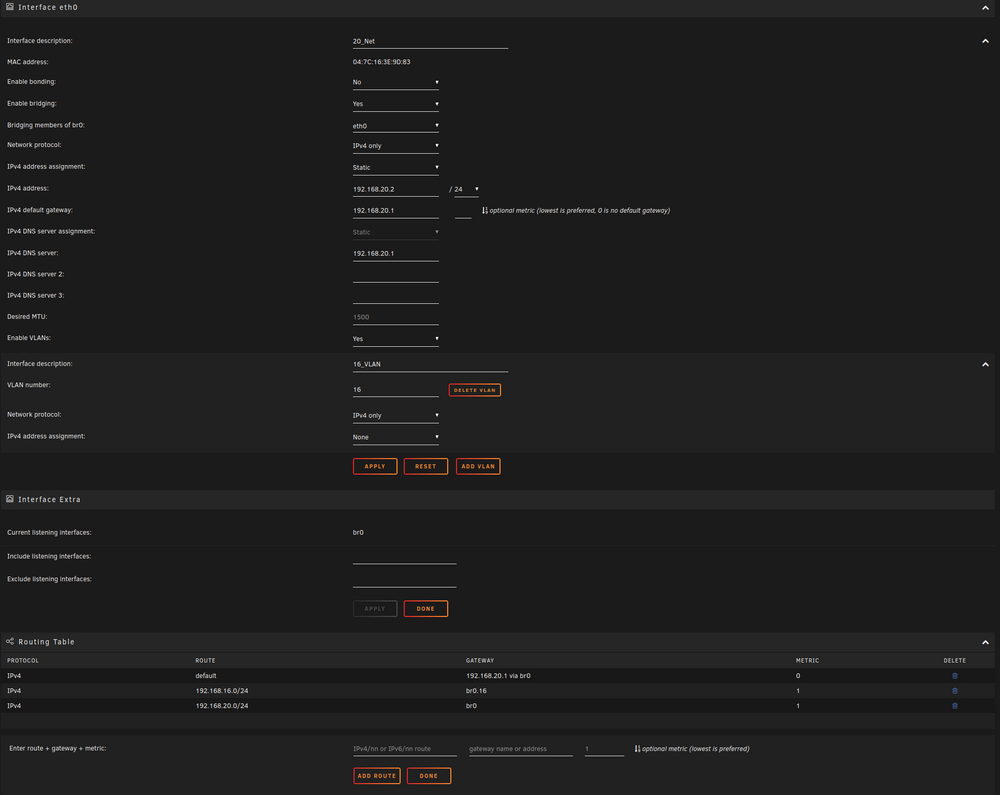
Task: Click the Routing Table header icon
Action: pyautogui.click(x=10, y=641)
